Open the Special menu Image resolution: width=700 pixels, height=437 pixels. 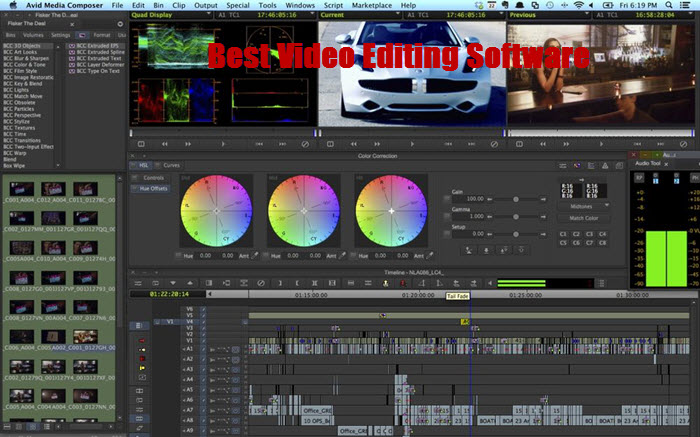point(238,5)
